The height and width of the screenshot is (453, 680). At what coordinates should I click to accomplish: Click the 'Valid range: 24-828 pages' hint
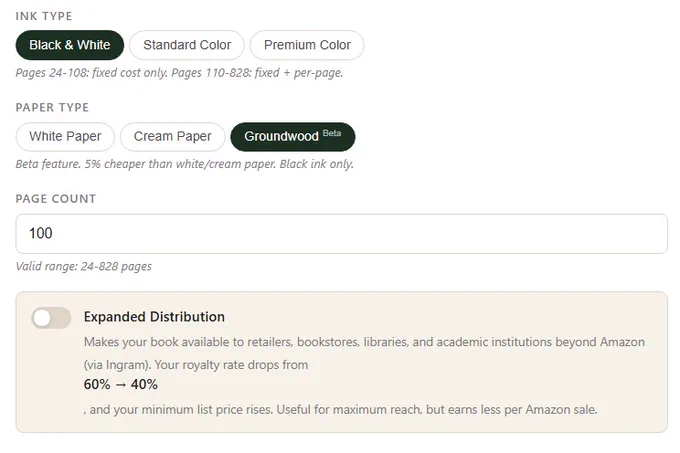coord(84,266)
